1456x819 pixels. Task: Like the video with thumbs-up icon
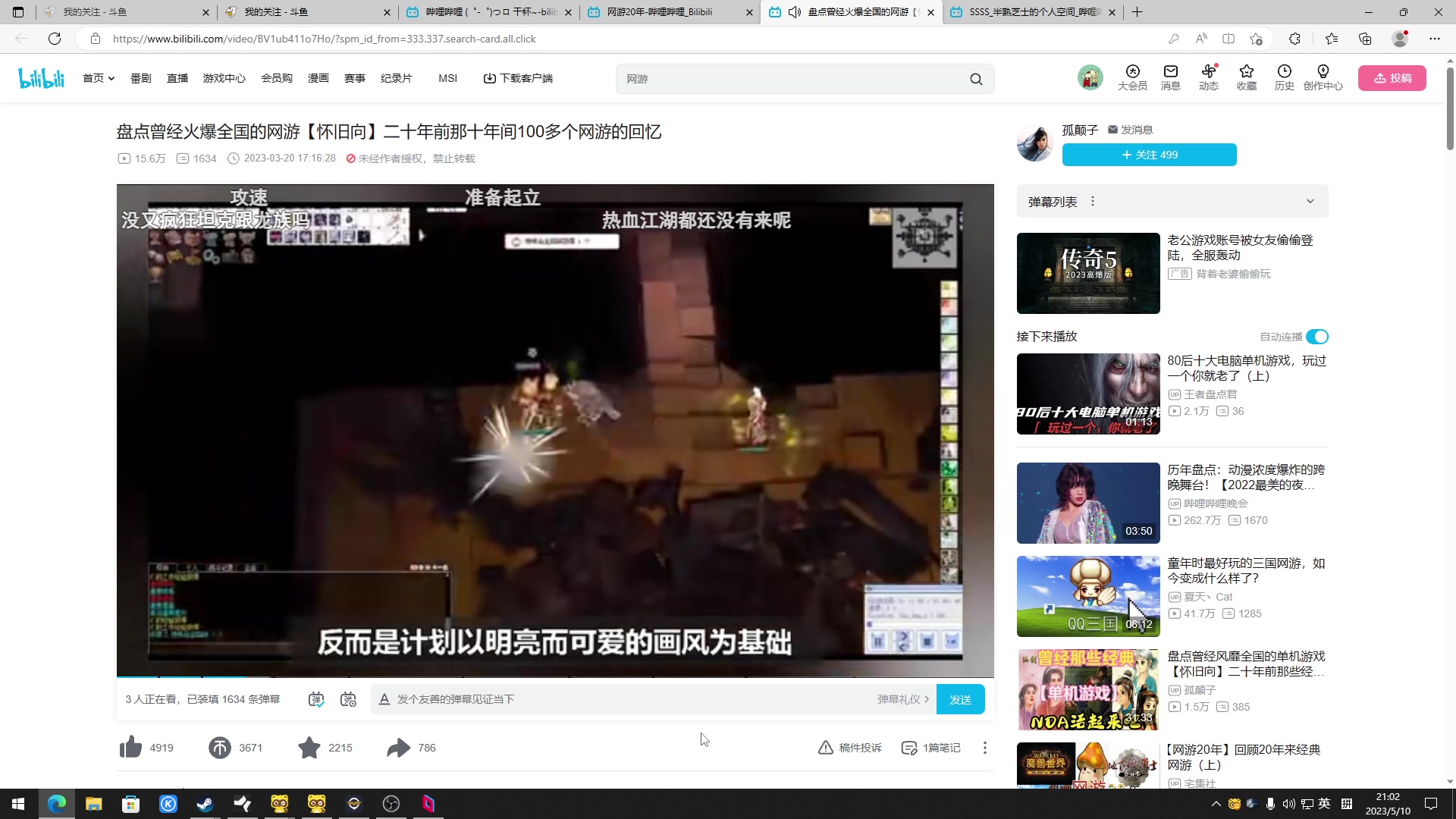pyautogui.click(x=130, y=748)
